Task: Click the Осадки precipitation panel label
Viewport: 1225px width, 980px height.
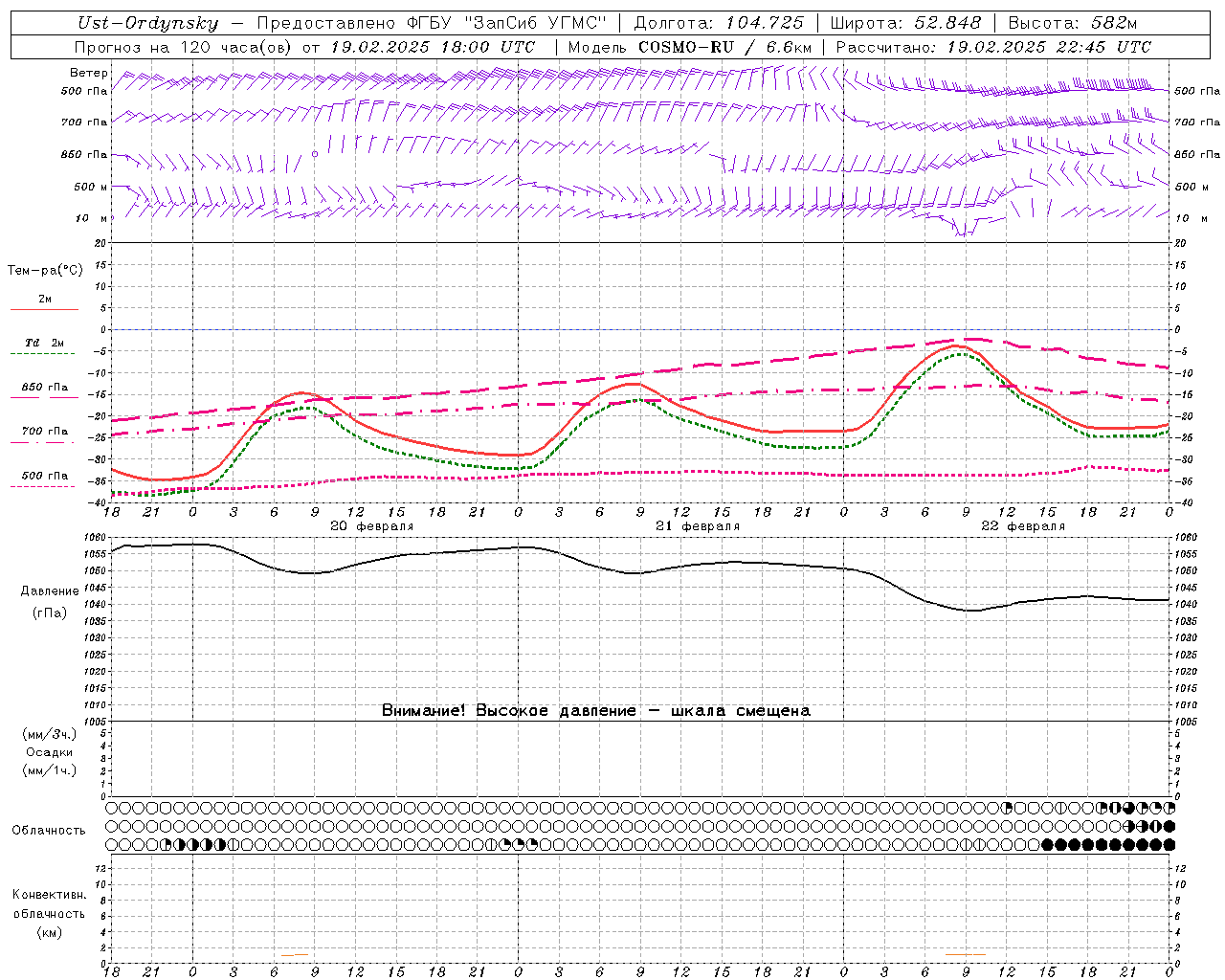Action: coord(50,752)
